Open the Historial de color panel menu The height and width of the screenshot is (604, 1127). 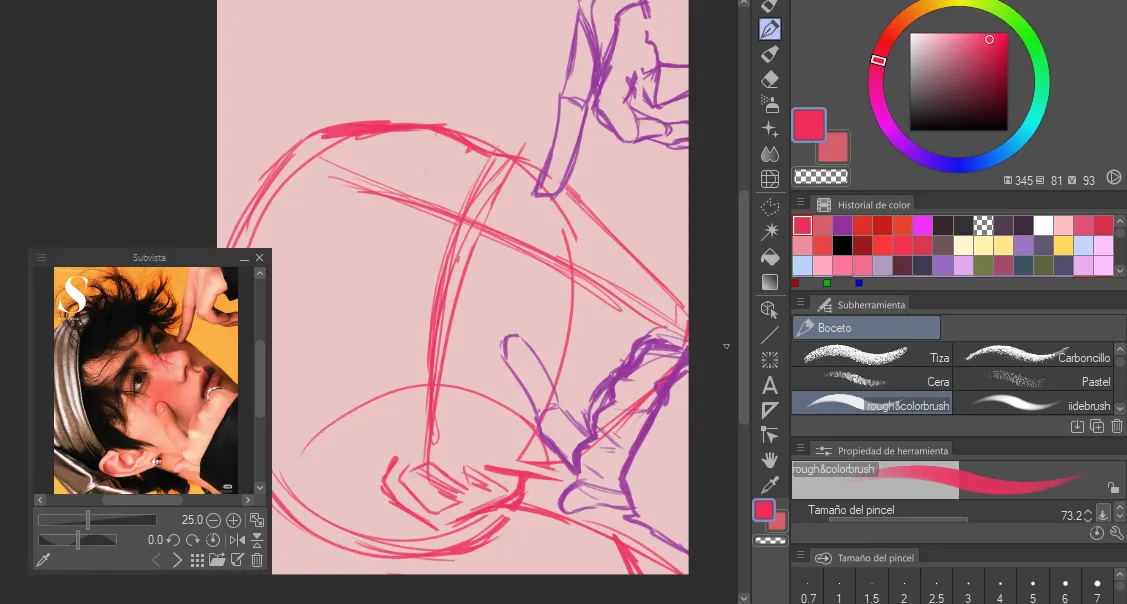pos(800,203)
